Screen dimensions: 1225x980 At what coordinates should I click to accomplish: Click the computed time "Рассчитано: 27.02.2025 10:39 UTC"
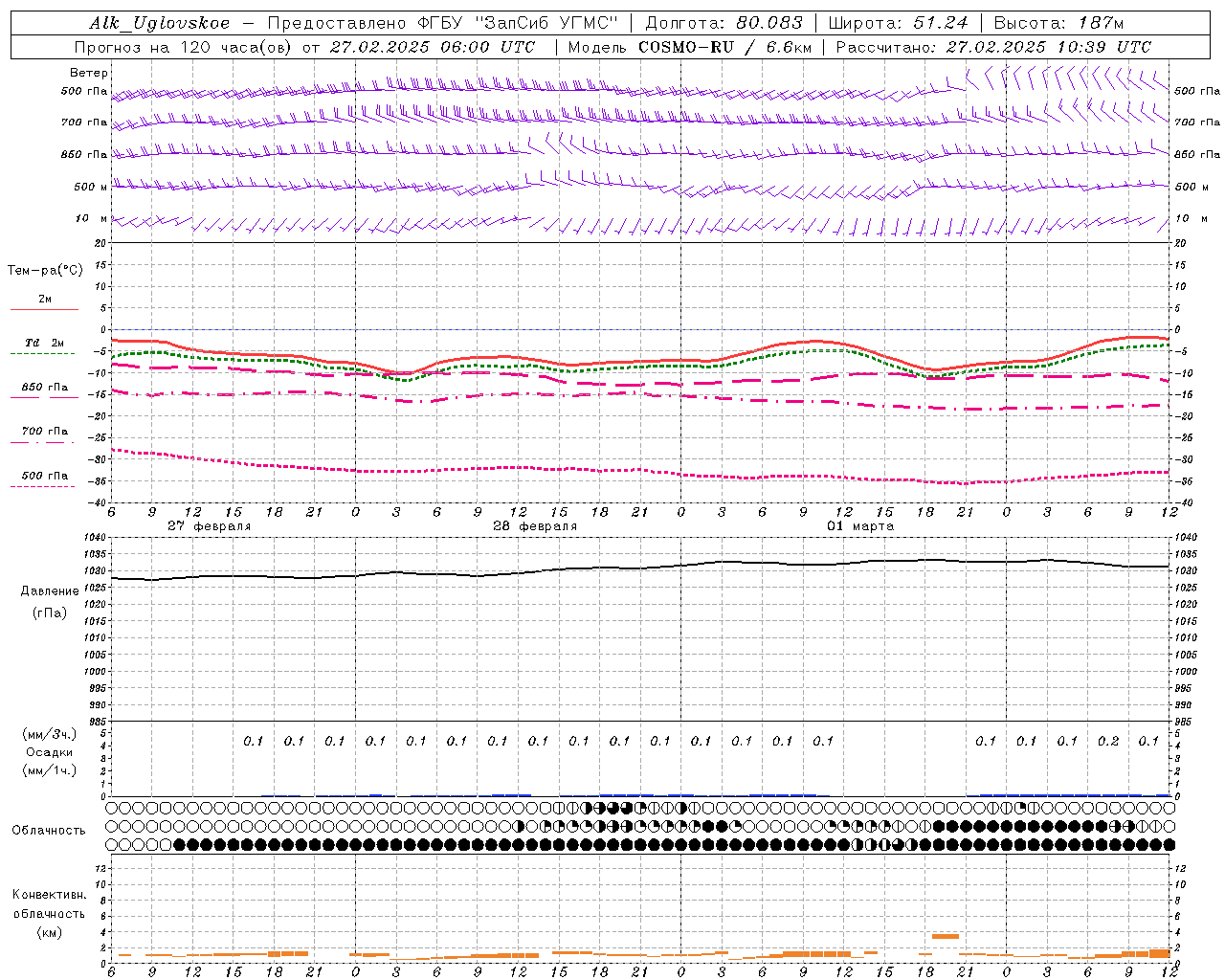[993, 47]
